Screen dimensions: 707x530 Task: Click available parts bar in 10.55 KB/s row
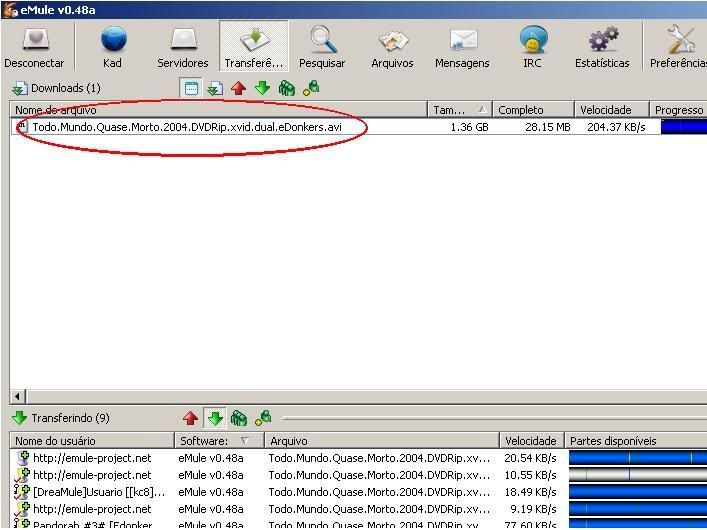click(x=638, y=475)
